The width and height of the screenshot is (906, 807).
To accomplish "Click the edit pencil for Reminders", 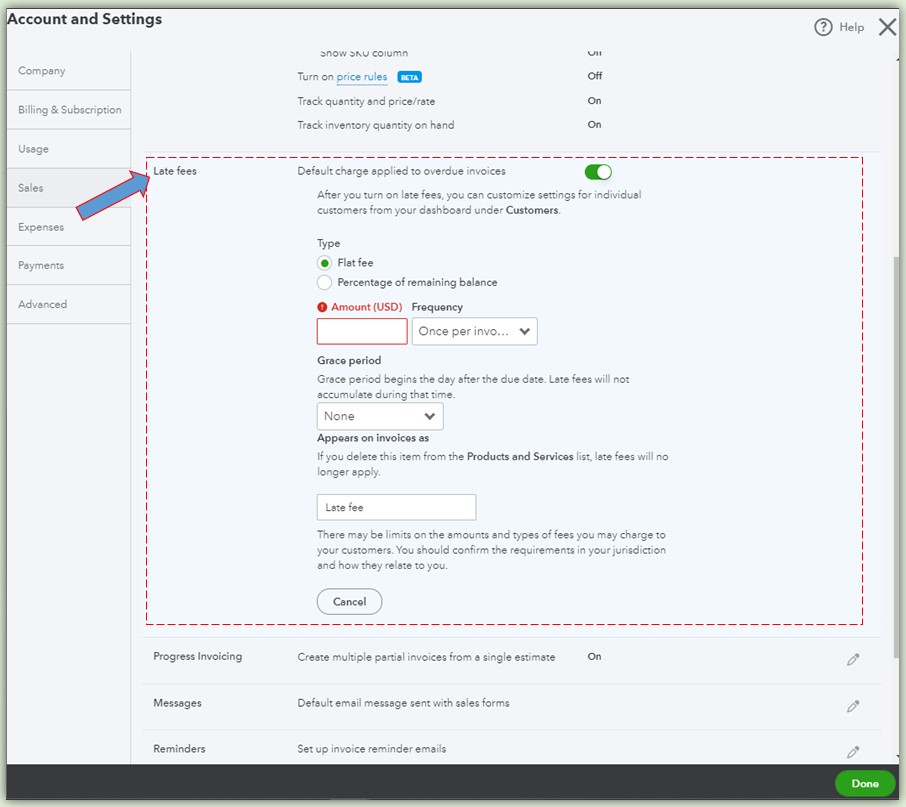I will (853, 751).
